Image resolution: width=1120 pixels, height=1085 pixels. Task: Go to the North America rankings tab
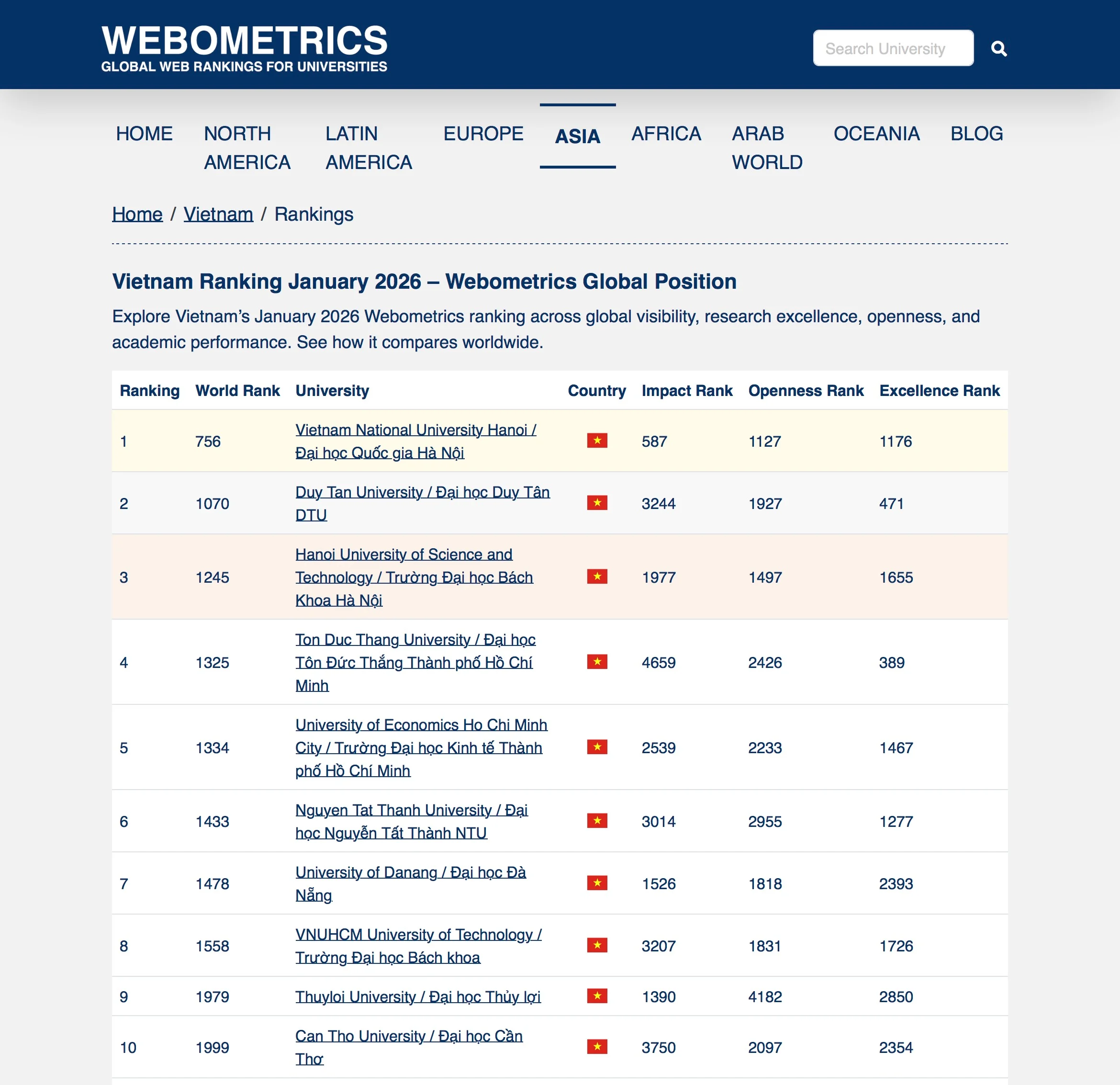click(x=247, y=147)
